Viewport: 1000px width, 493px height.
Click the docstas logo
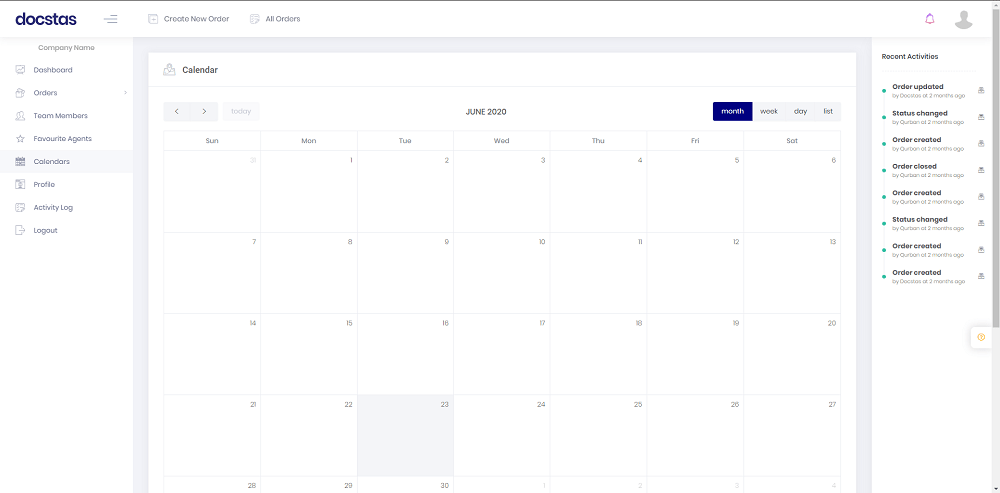[x=46, y=19]
